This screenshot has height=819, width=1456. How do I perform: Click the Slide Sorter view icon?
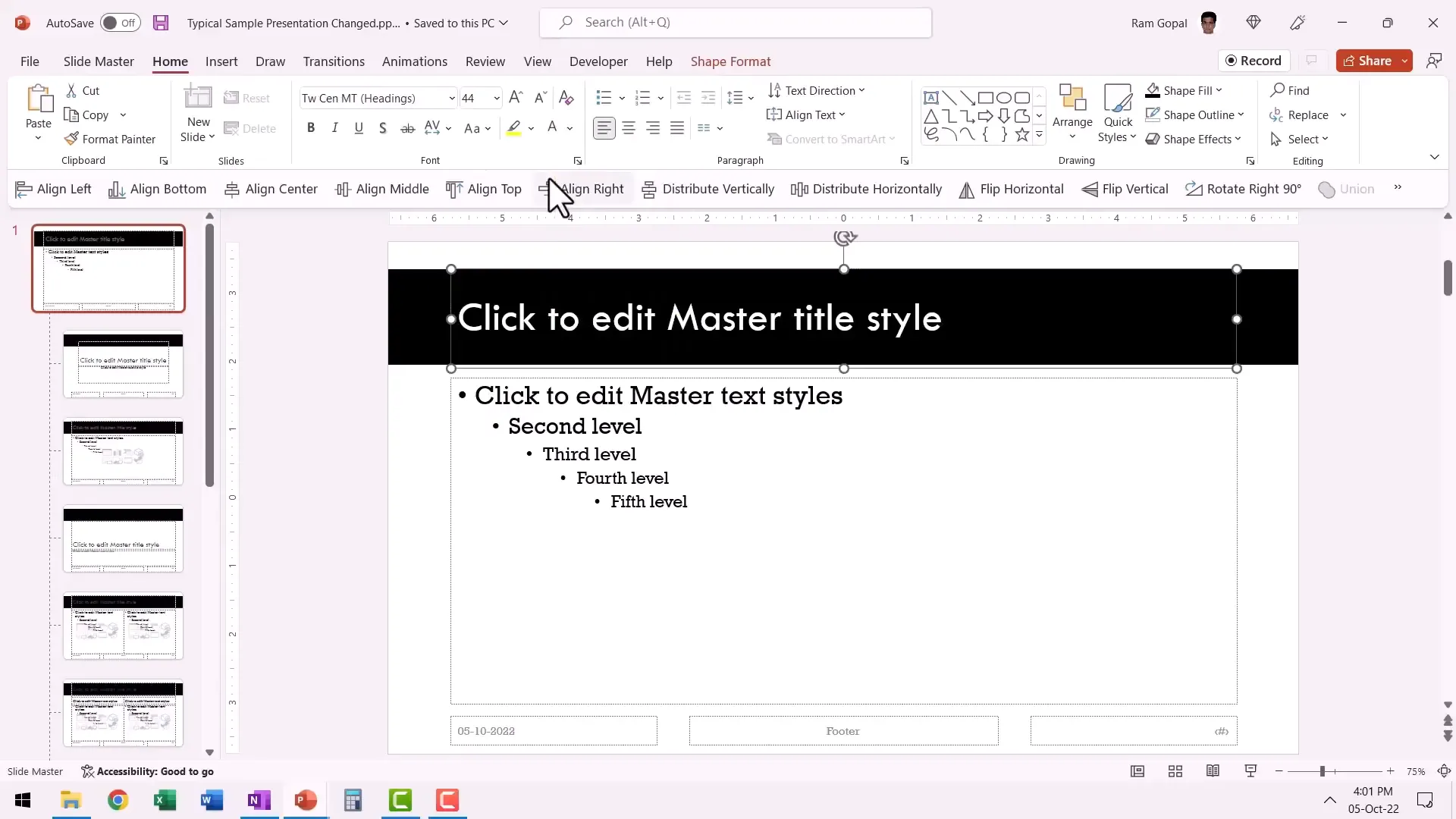click(1175, 771)
